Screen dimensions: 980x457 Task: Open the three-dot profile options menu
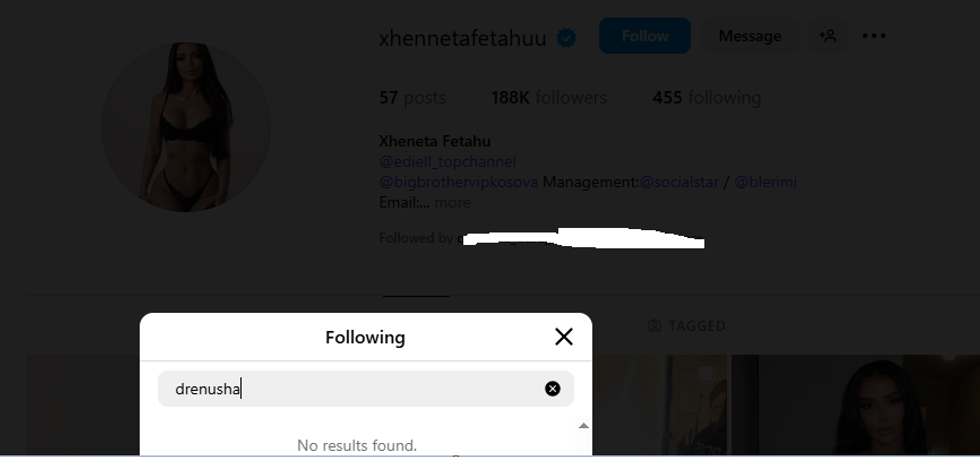(874, 36)
